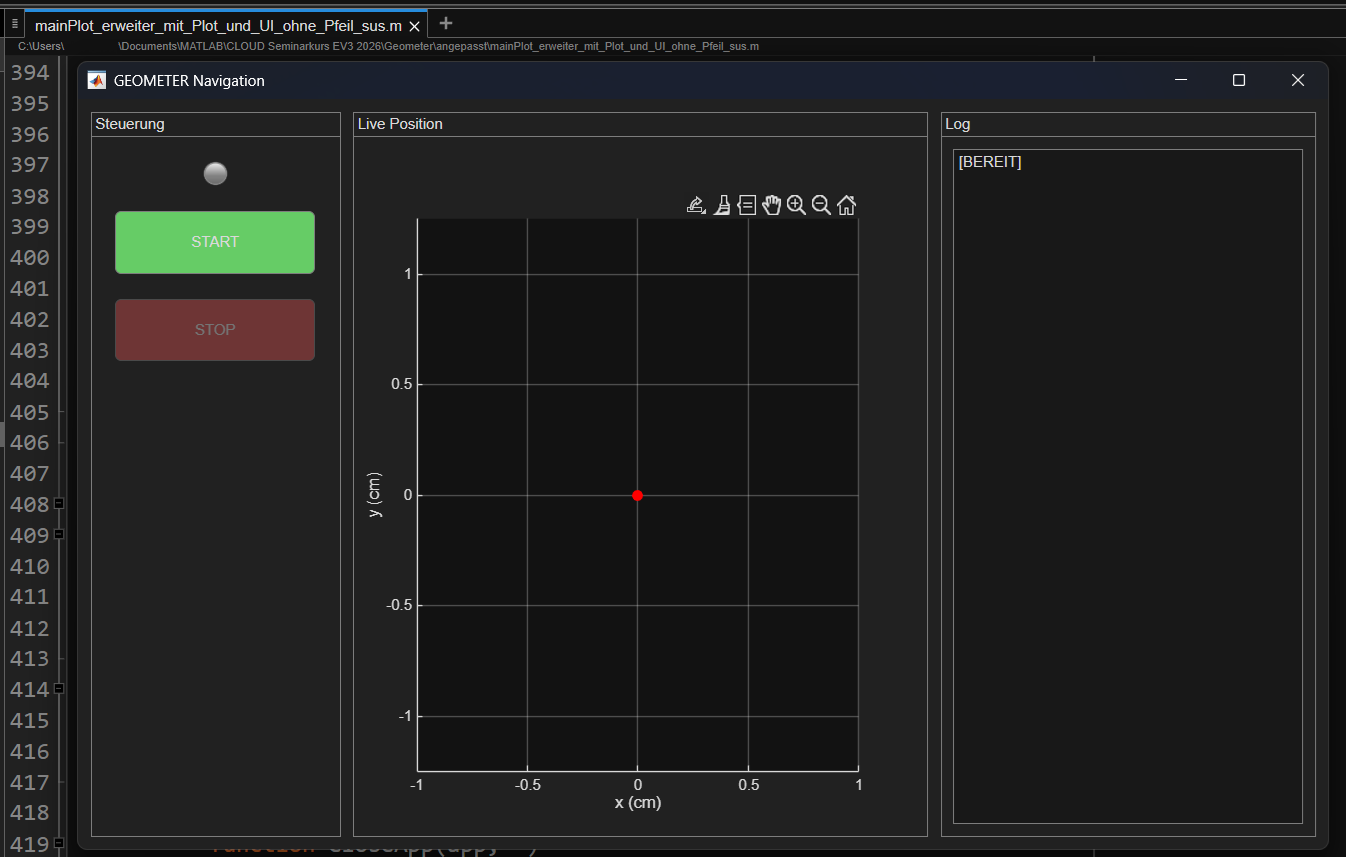Start navigation with the green START button
The width and height of the screenshot is (1346, 857).
[215, 242]
